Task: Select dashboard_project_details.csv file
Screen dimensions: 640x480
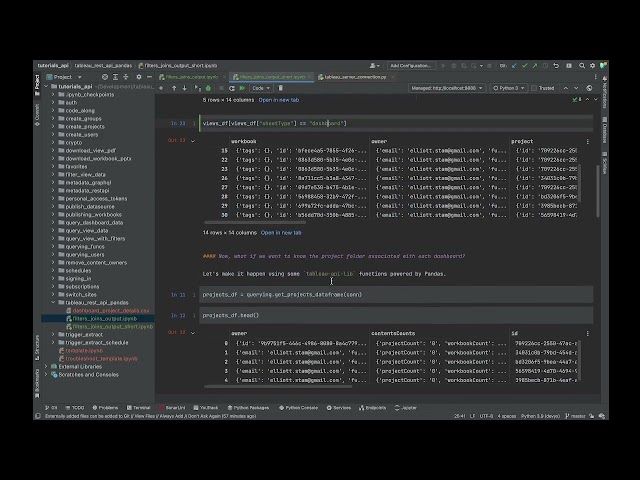Action: coord(110,311)
